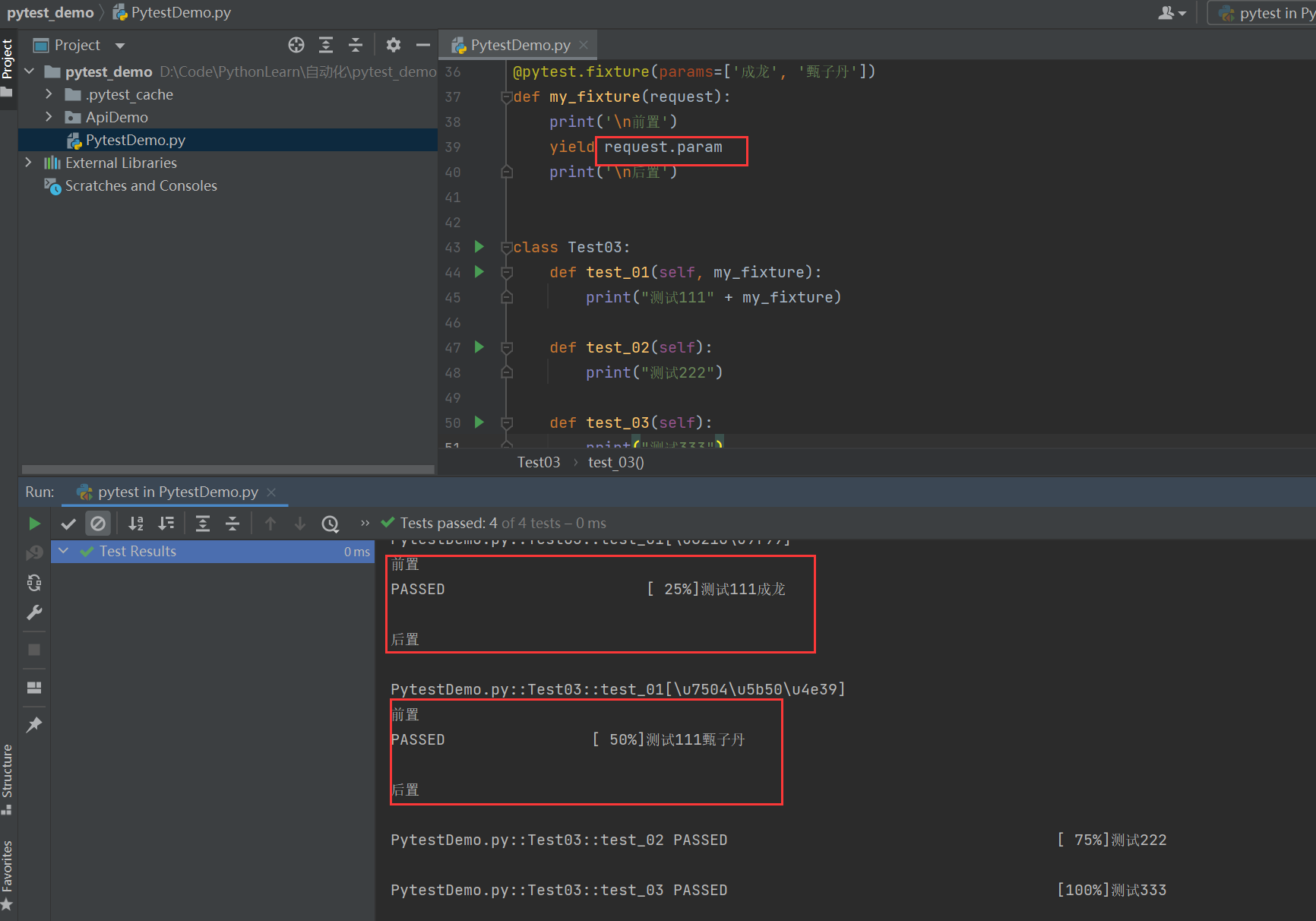Expand External Libraries node
Screen dimensions: 1316x921
(x=28, y=163)
